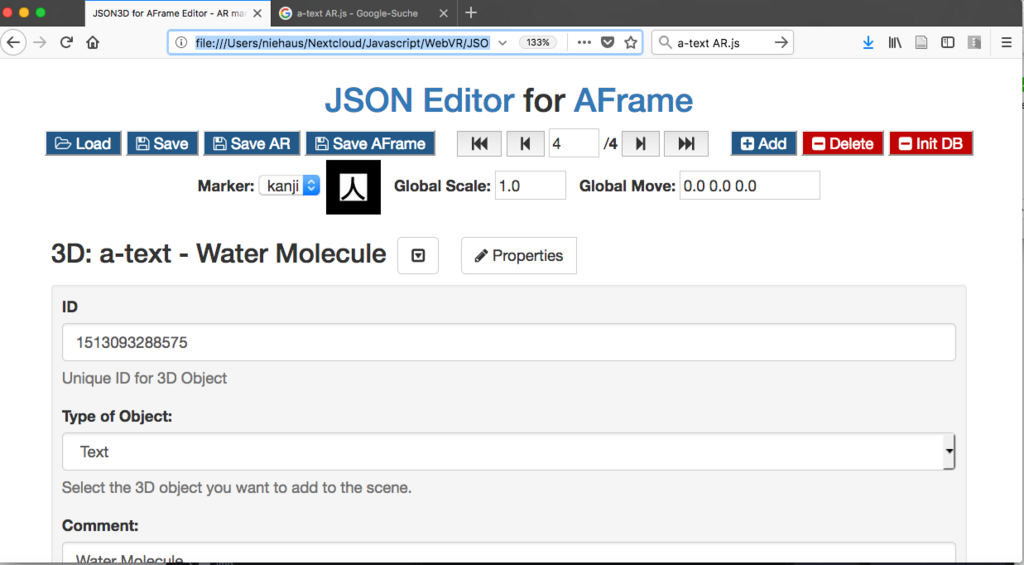Click the Save AFrame button
Image resolution: width=1024 pixels, height=565 pixels.
click(x=370, y=144)
